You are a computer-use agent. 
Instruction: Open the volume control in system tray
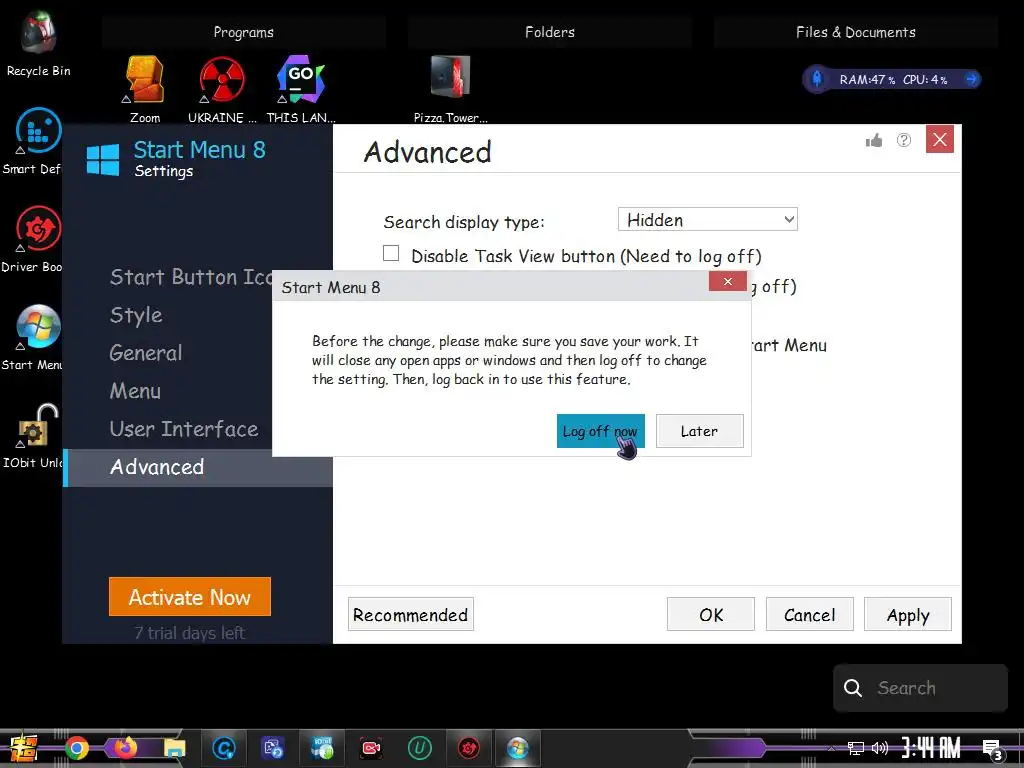coord(880,748)
